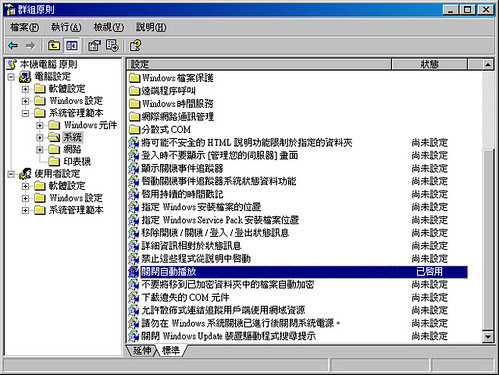Expand the Windows 元件 node
The image size is (499, 375).
click(40, 125)
